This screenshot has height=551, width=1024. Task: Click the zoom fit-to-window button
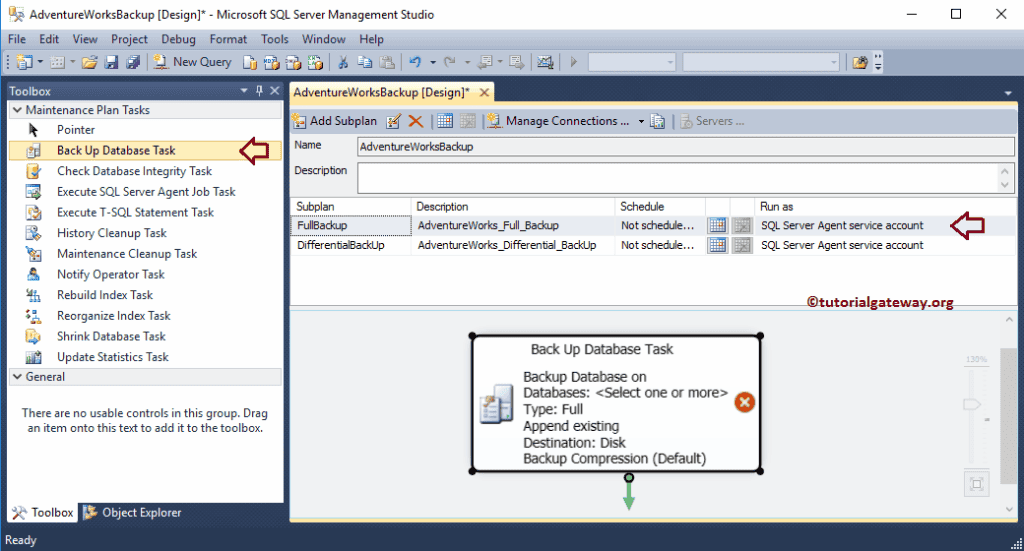pos(975,484)
